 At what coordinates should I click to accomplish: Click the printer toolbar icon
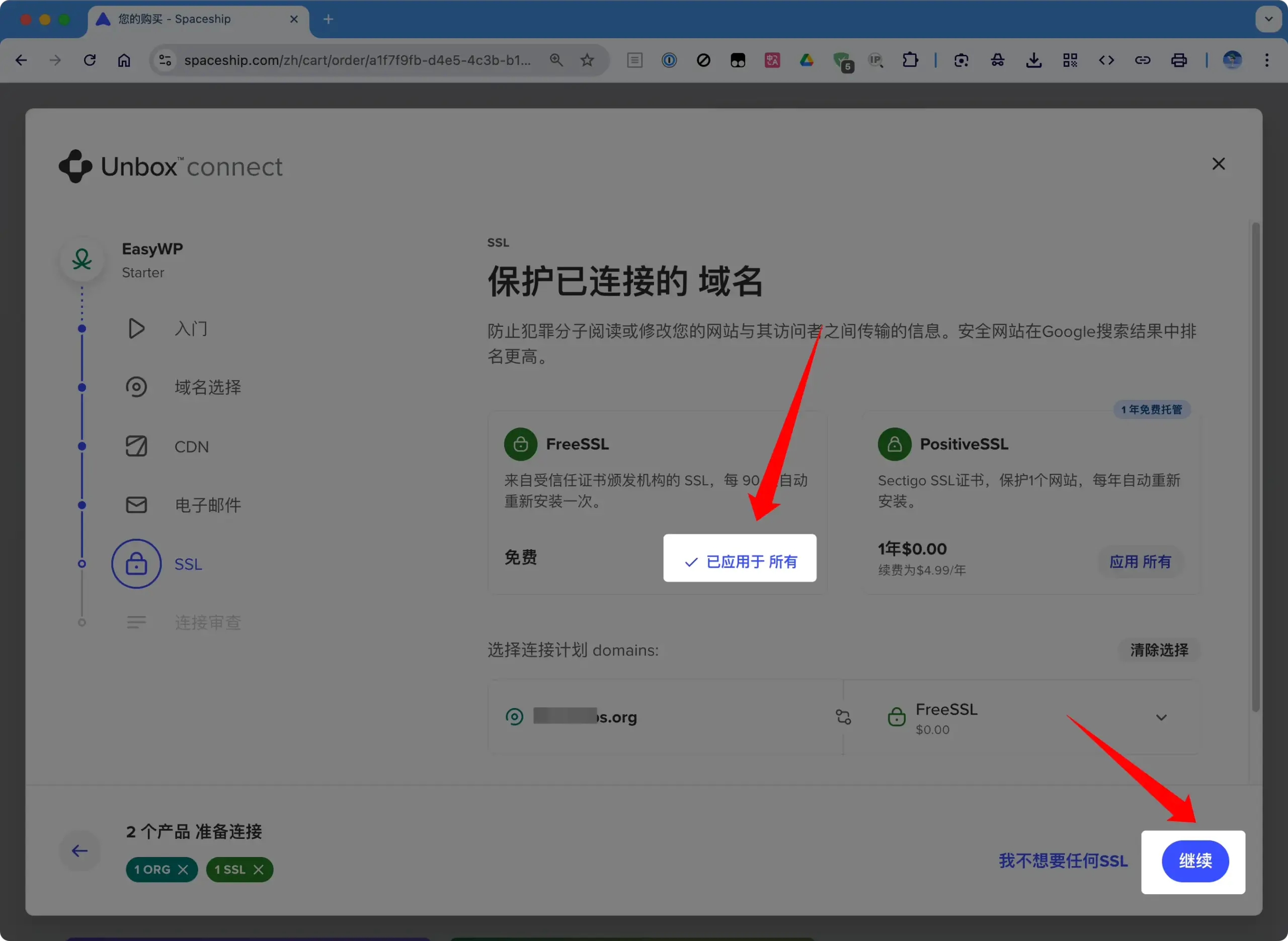pyautogui.click(x=1179, y=60)
